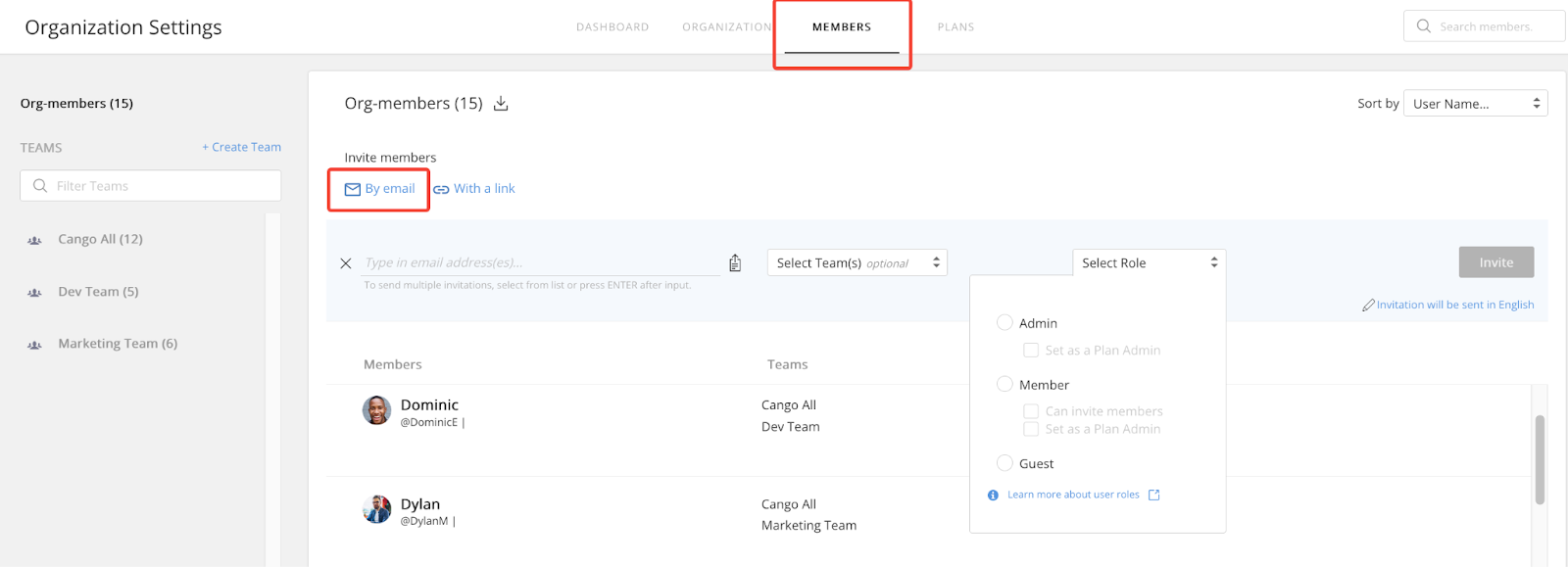Click the Create Team link

[x=241, y=147]
